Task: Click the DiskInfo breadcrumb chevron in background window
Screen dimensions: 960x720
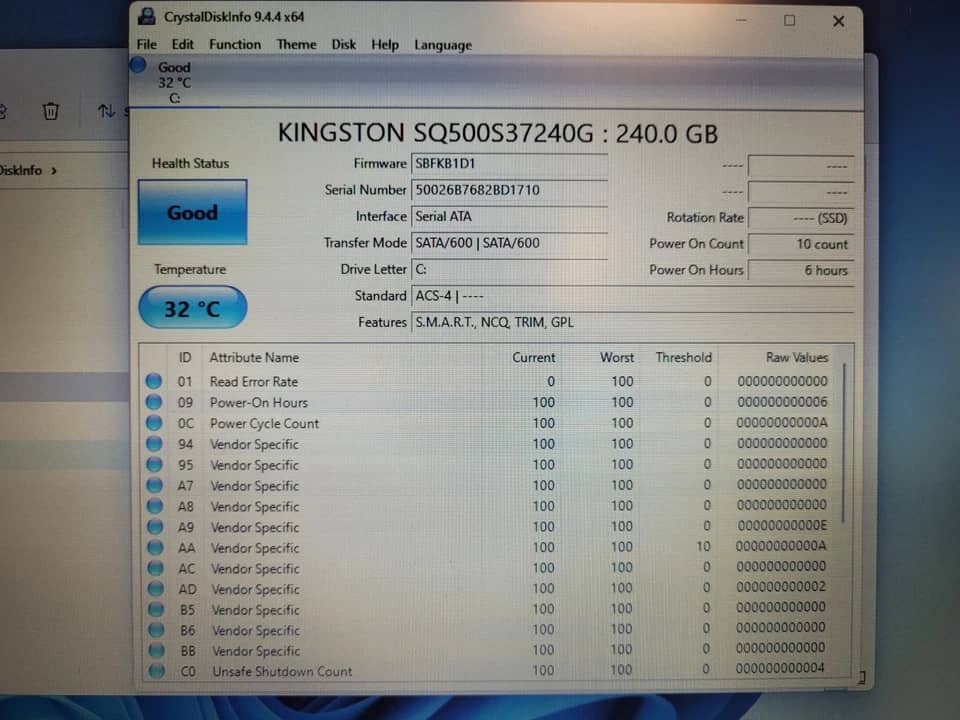Action: tap(54, 171)
